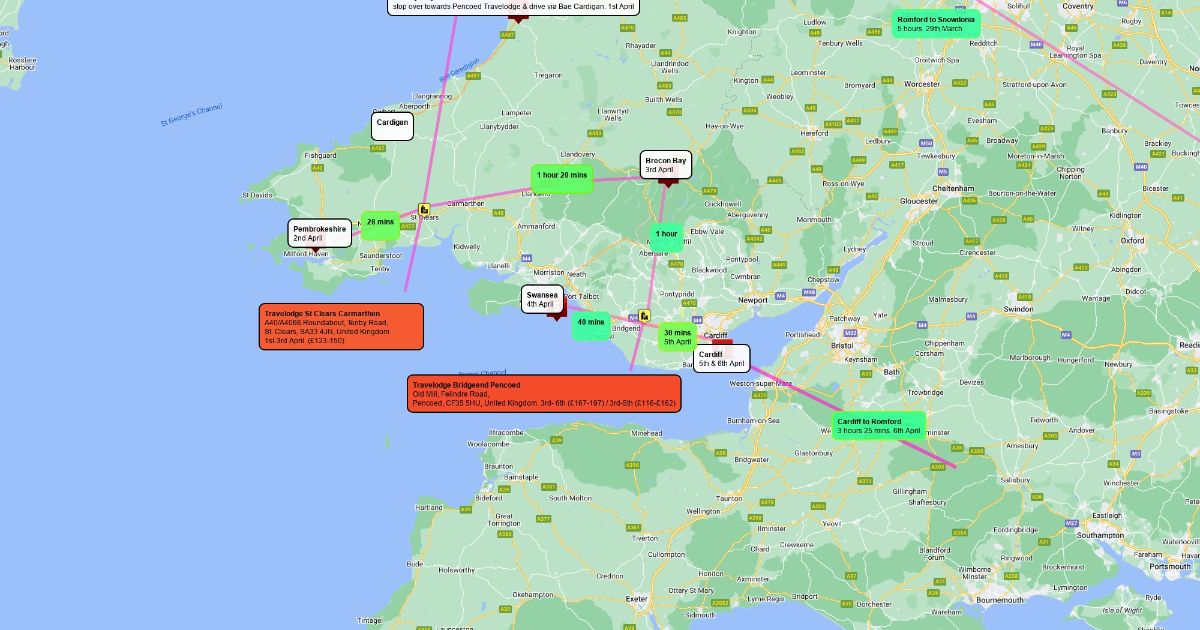The image size is (1200, 630).
Task: Click the Llandovery town name
Action: (578, 154)
